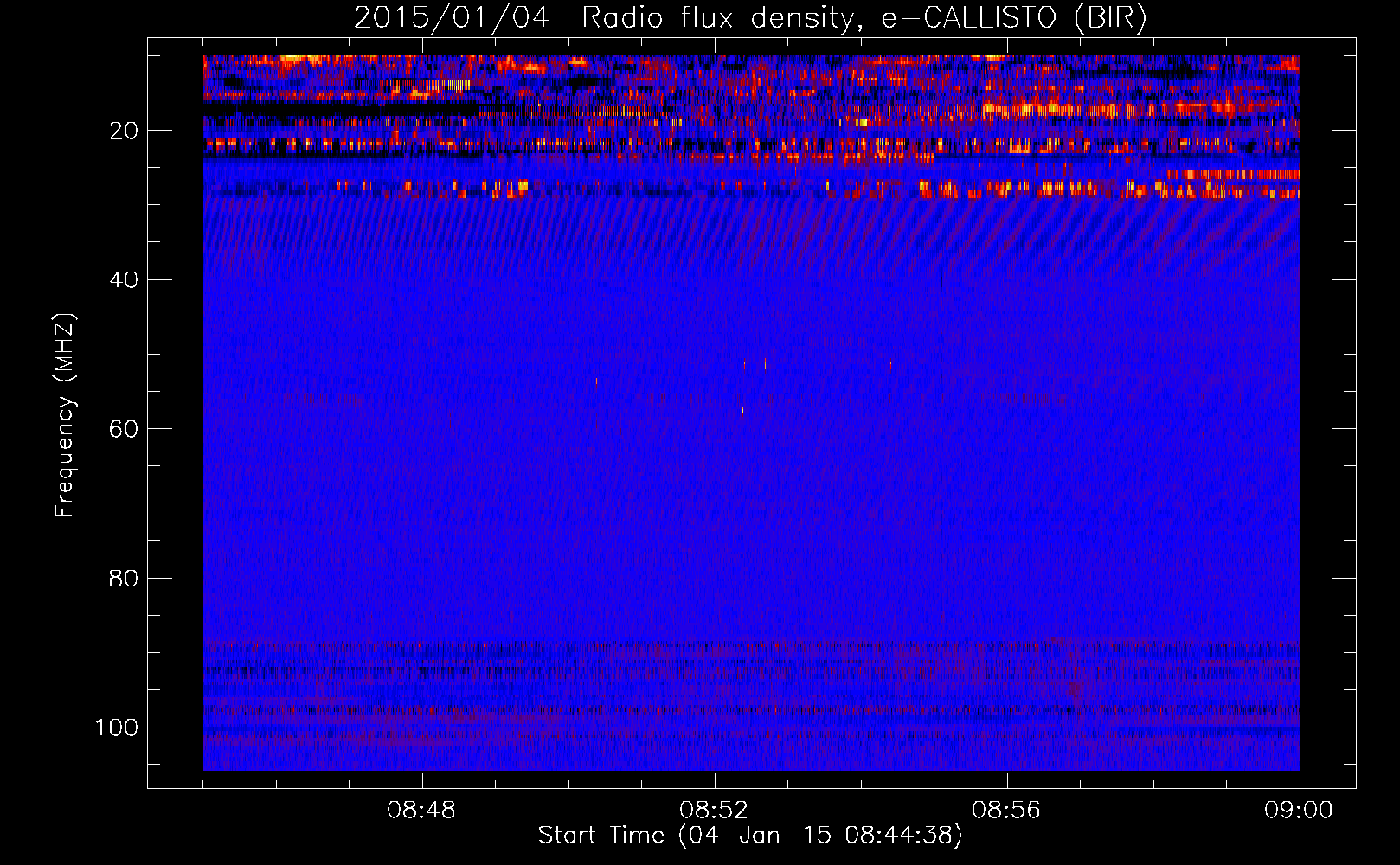This screenshot has height=865, width=1400.
Task: Click the 08:48 time tick label
Action: [x=422, y=811]
